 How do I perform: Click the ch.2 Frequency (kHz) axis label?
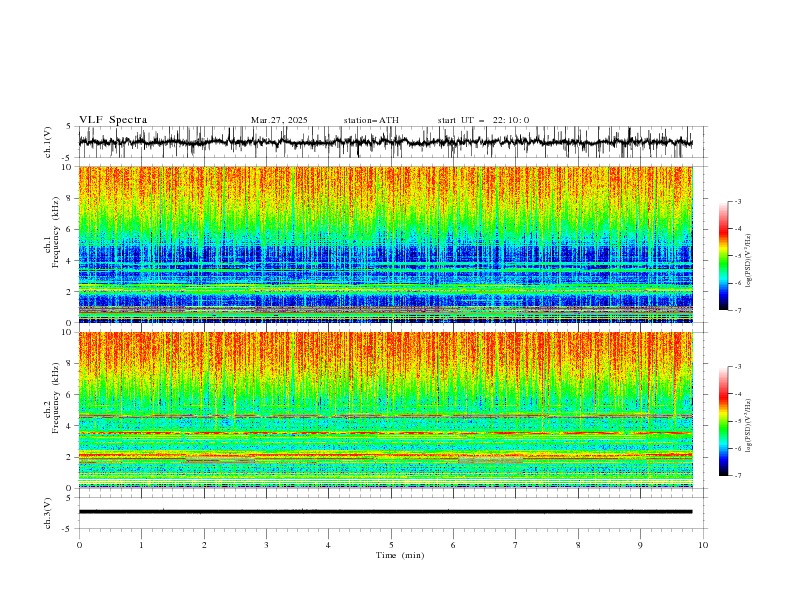point(52,398)
